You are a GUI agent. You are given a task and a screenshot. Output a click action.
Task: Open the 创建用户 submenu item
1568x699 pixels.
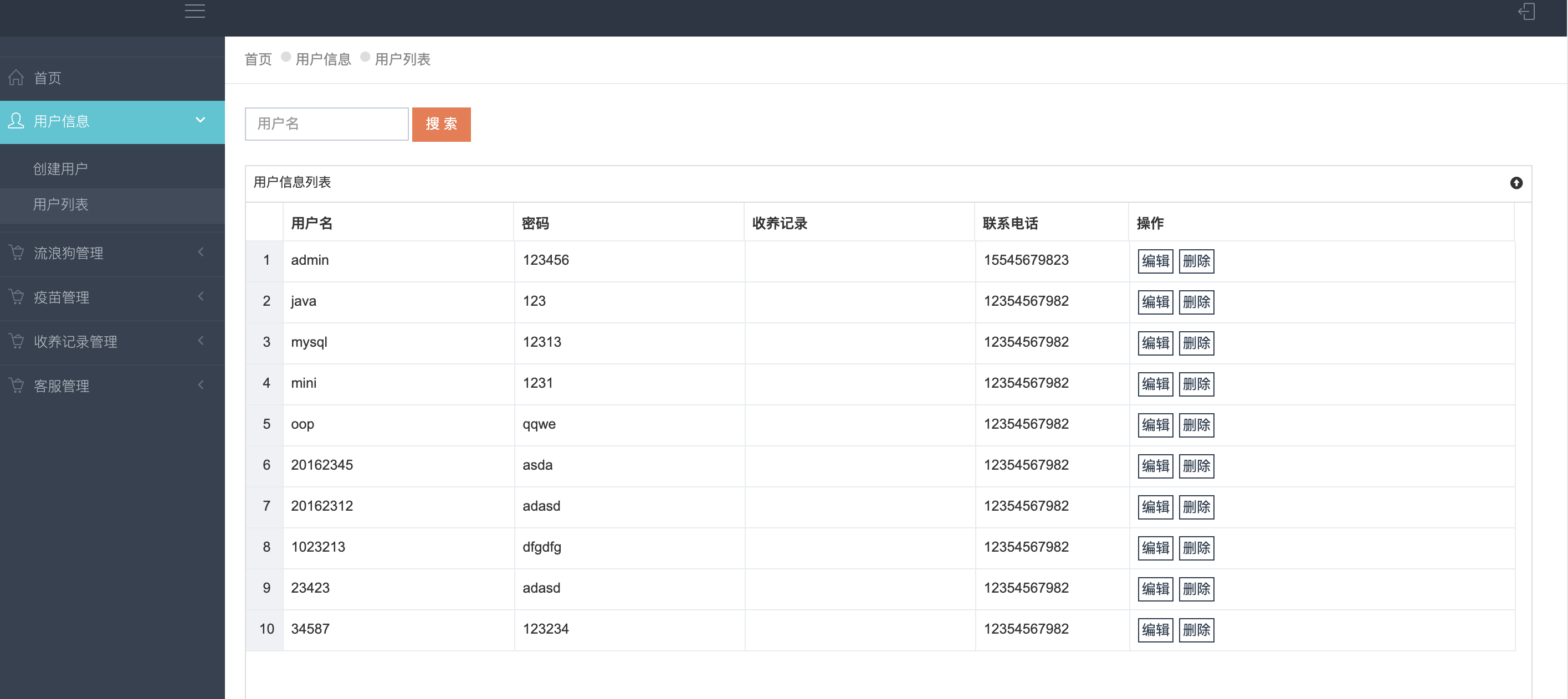pyautogui.click(x=60, y=168)
